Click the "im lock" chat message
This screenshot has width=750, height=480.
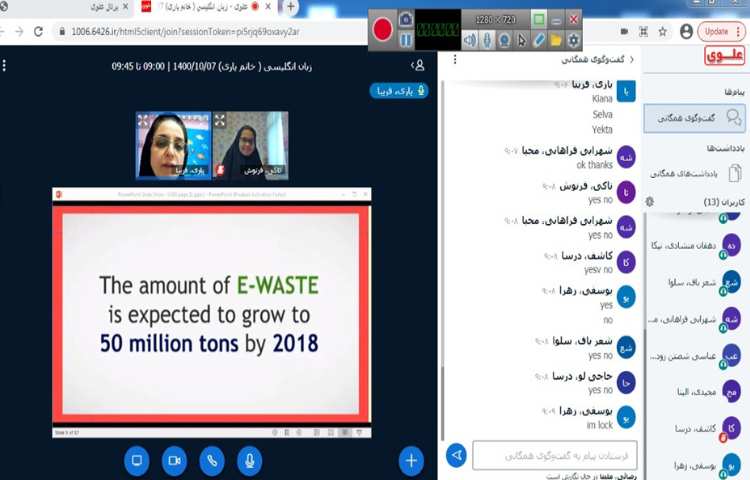(x=600, y=425)
